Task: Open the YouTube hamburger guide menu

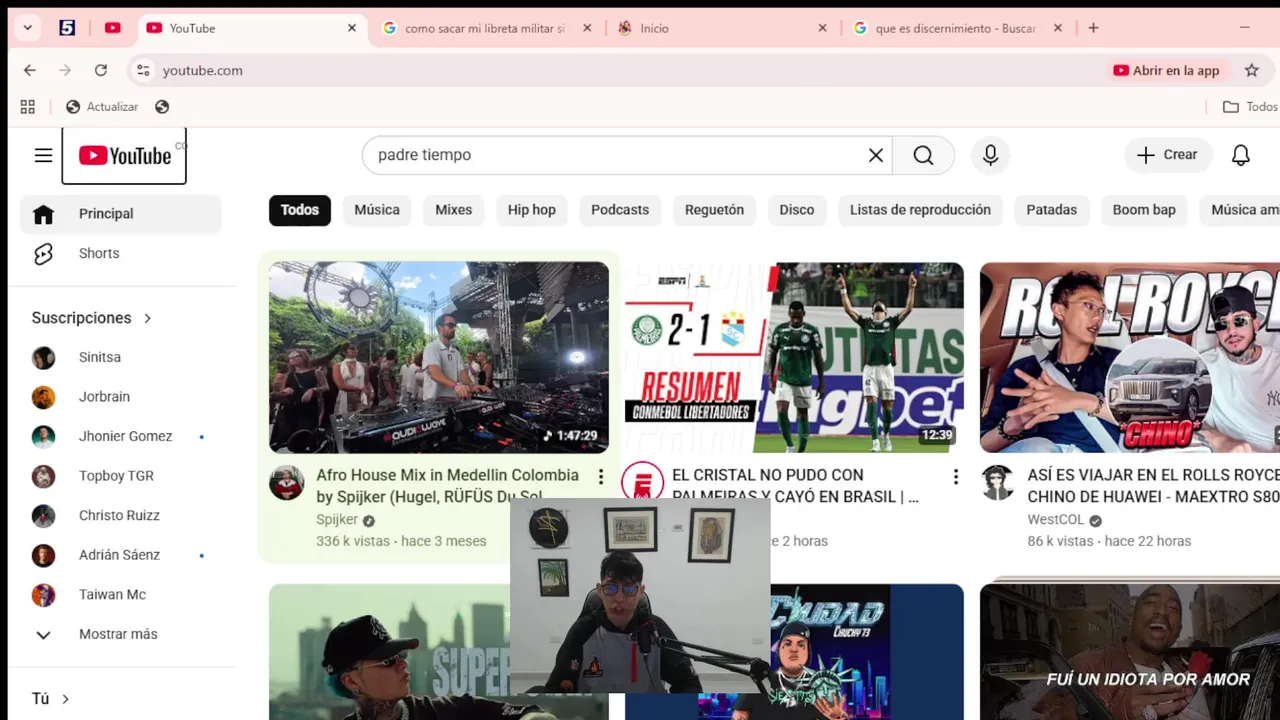Action: click(x=43, y=155)
